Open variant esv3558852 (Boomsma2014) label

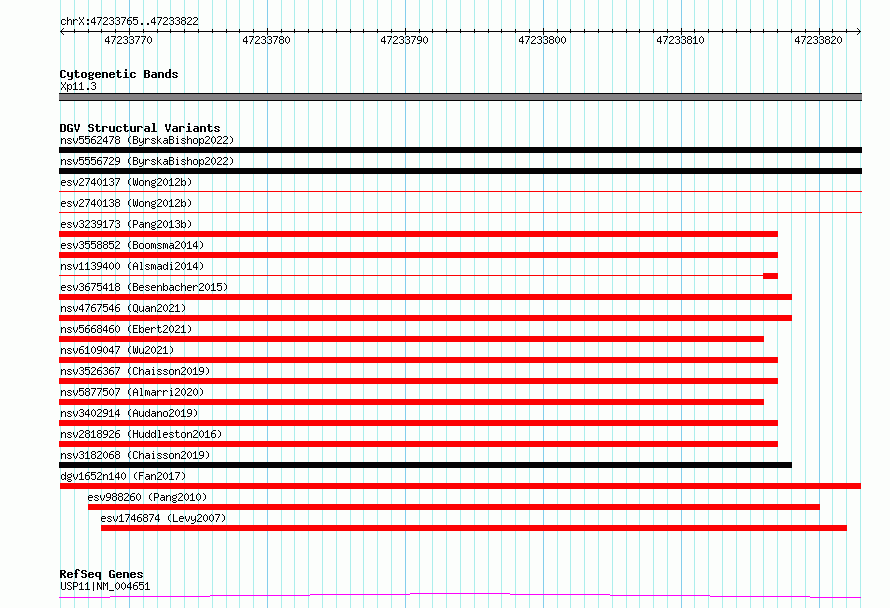pyautogui.click(x=132, y=245)
